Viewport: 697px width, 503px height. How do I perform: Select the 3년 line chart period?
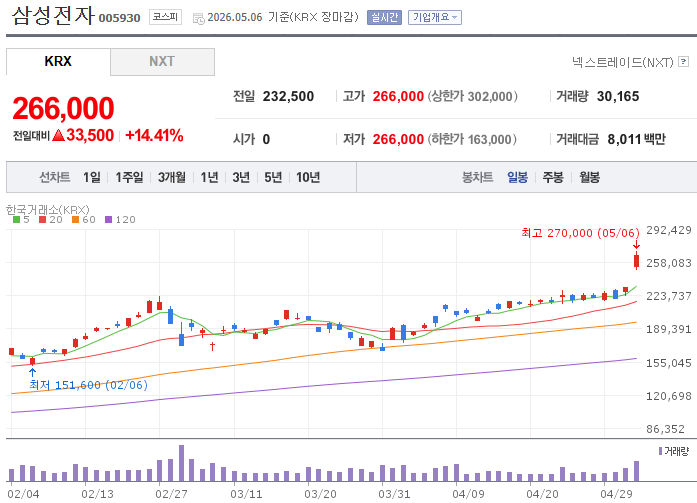[241, 177]
